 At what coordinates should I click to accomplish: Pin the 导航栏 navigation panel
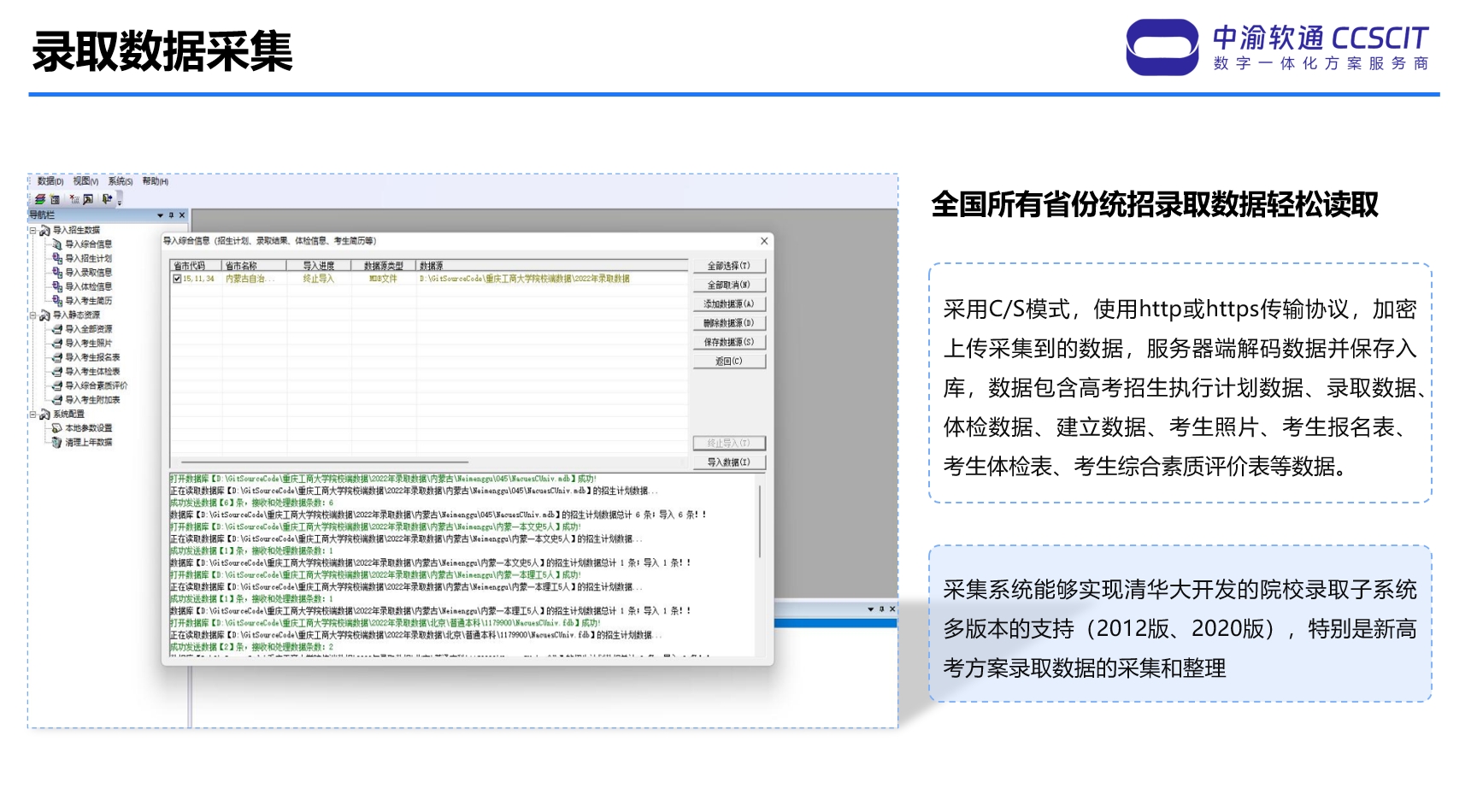(171, 215)
